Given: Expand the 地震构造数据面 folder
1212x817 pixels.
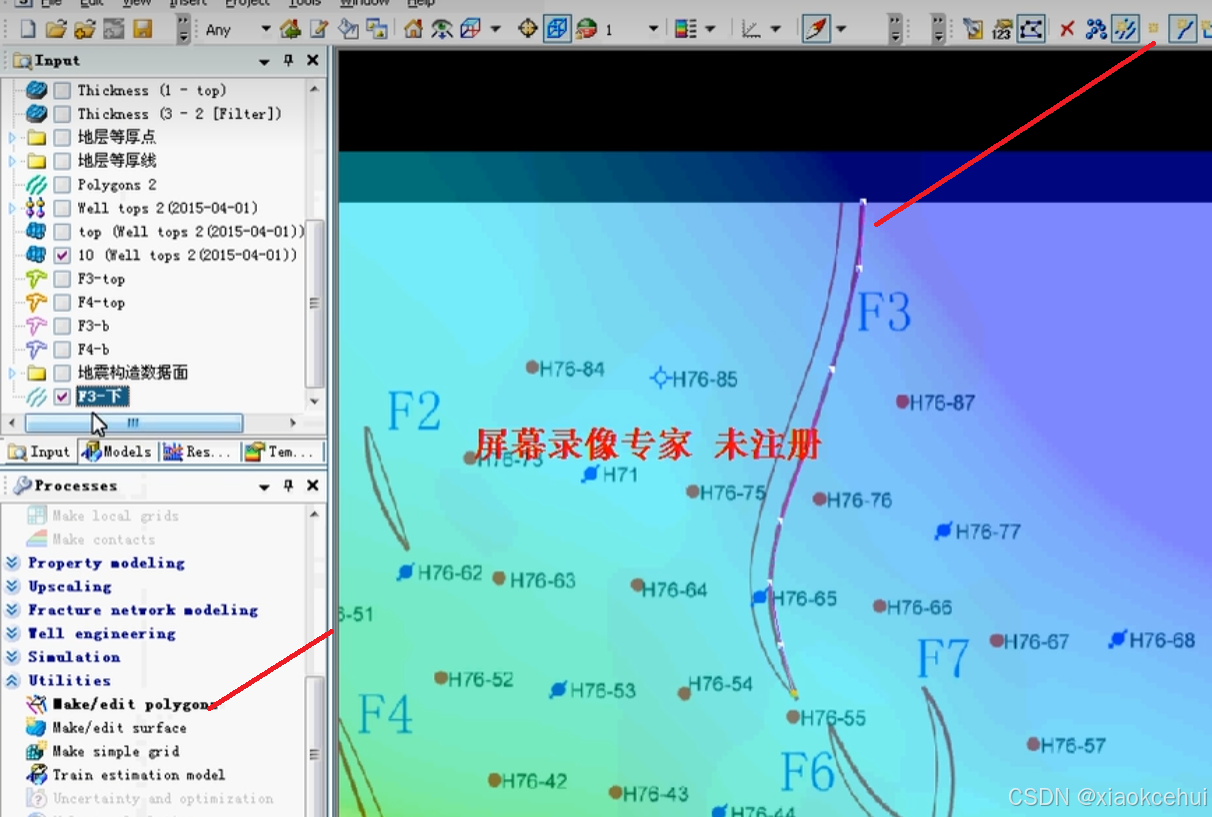Looking at the screenshot, I should pos(12,373).
